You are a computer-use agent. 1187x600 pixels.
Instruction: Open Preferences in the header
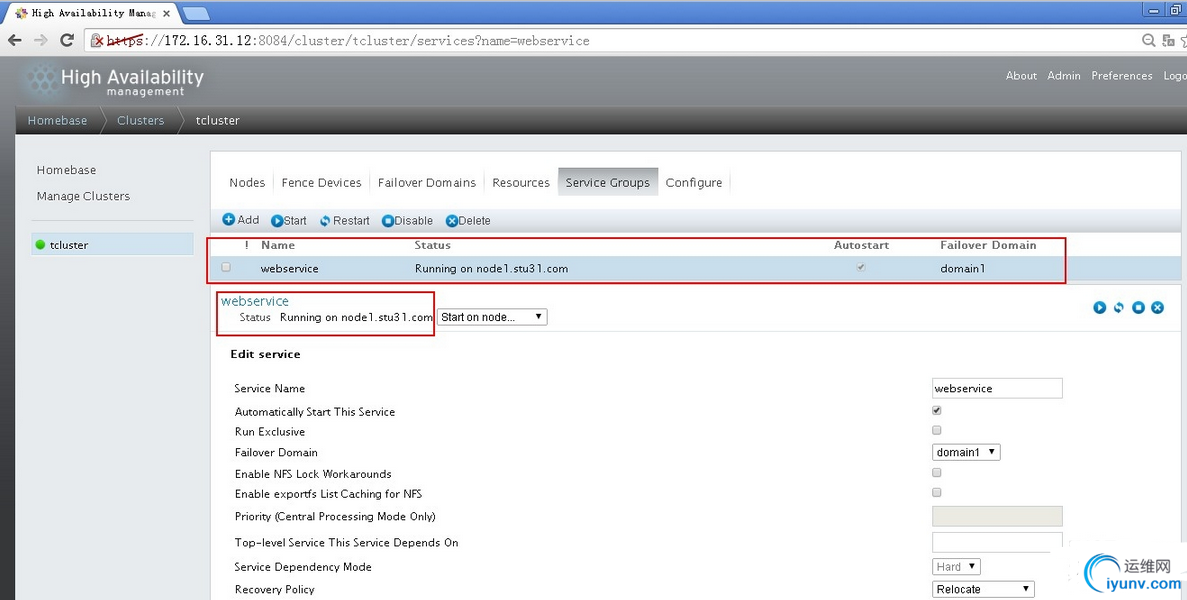(1122, 76)
